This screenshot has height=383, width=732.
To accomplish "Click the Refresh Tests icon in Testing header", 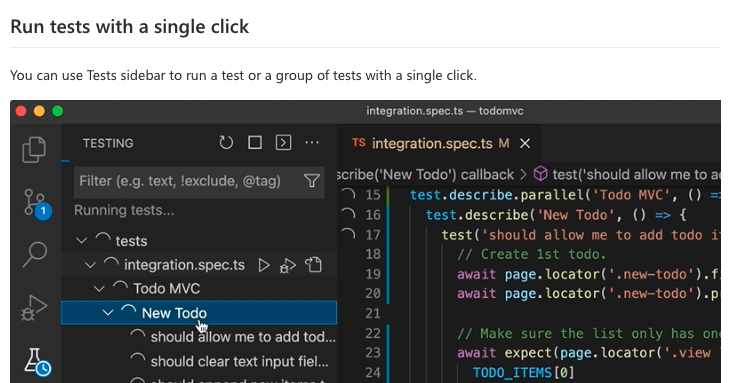I will pyautogui.click(x=226, y=142).
